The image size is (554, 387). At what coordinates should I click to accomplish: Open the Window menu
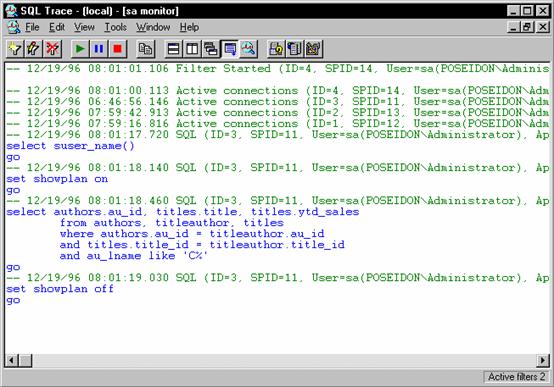pos(153,27)
